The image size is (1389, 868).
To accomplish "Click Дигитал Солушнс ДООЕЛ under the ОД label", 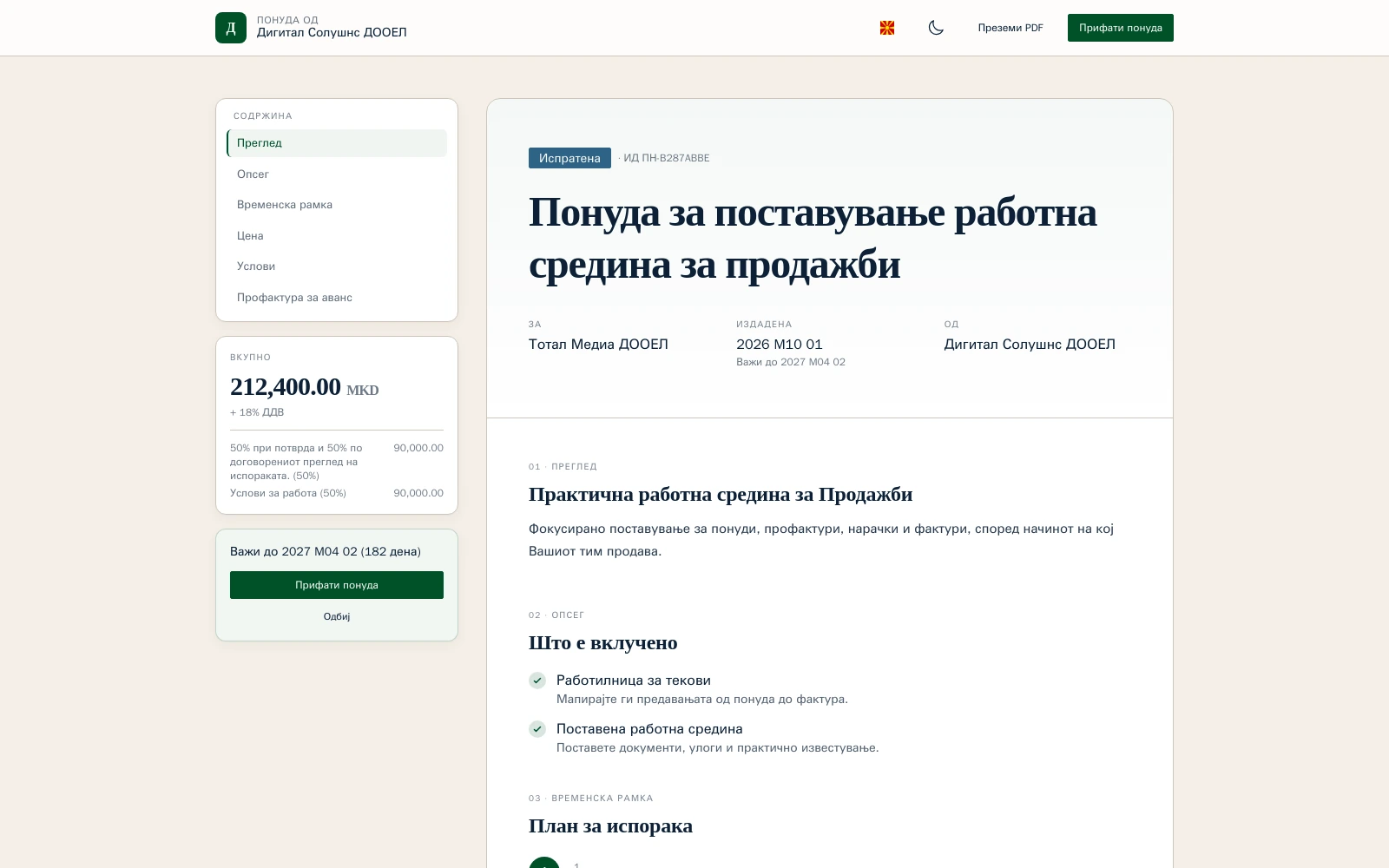I will (x=1030, y=345).
